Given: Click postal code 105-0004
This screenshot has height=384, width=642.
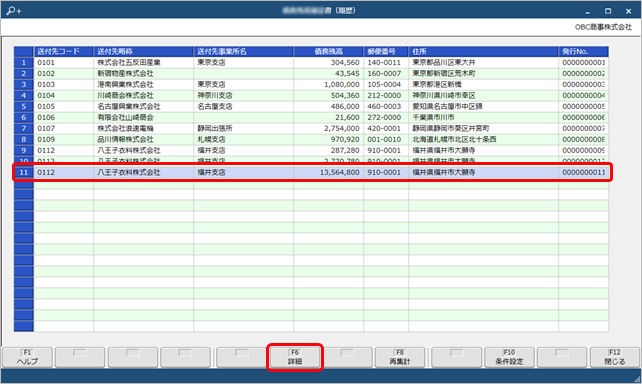Looking at the screenshot, I should point(386,85).
